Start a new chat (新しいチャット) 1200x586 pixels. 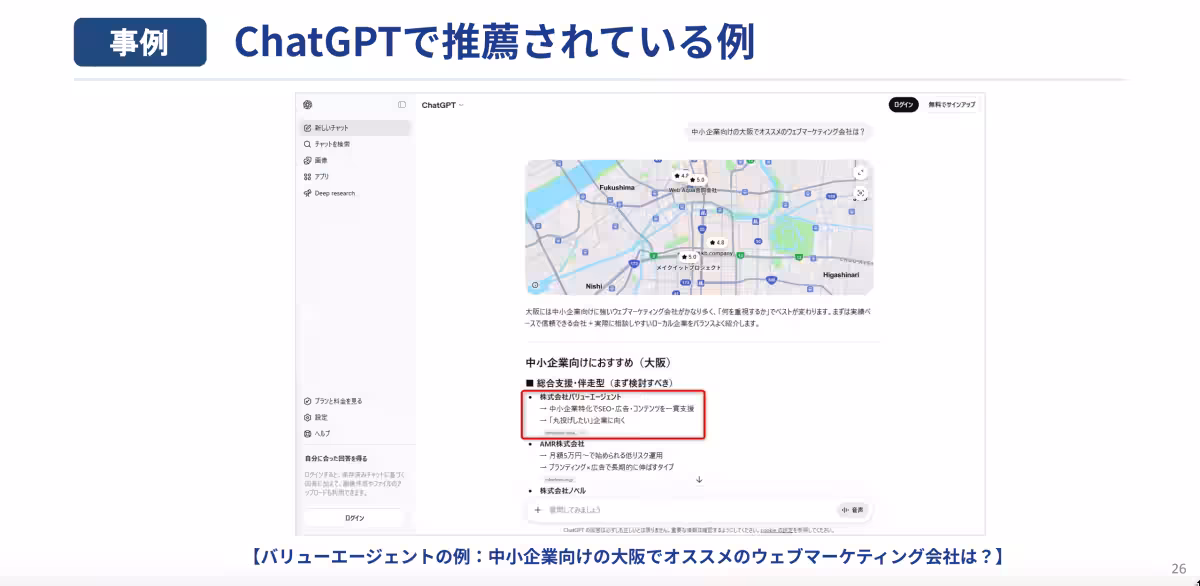pyautogui.click(x=356, y=128)
